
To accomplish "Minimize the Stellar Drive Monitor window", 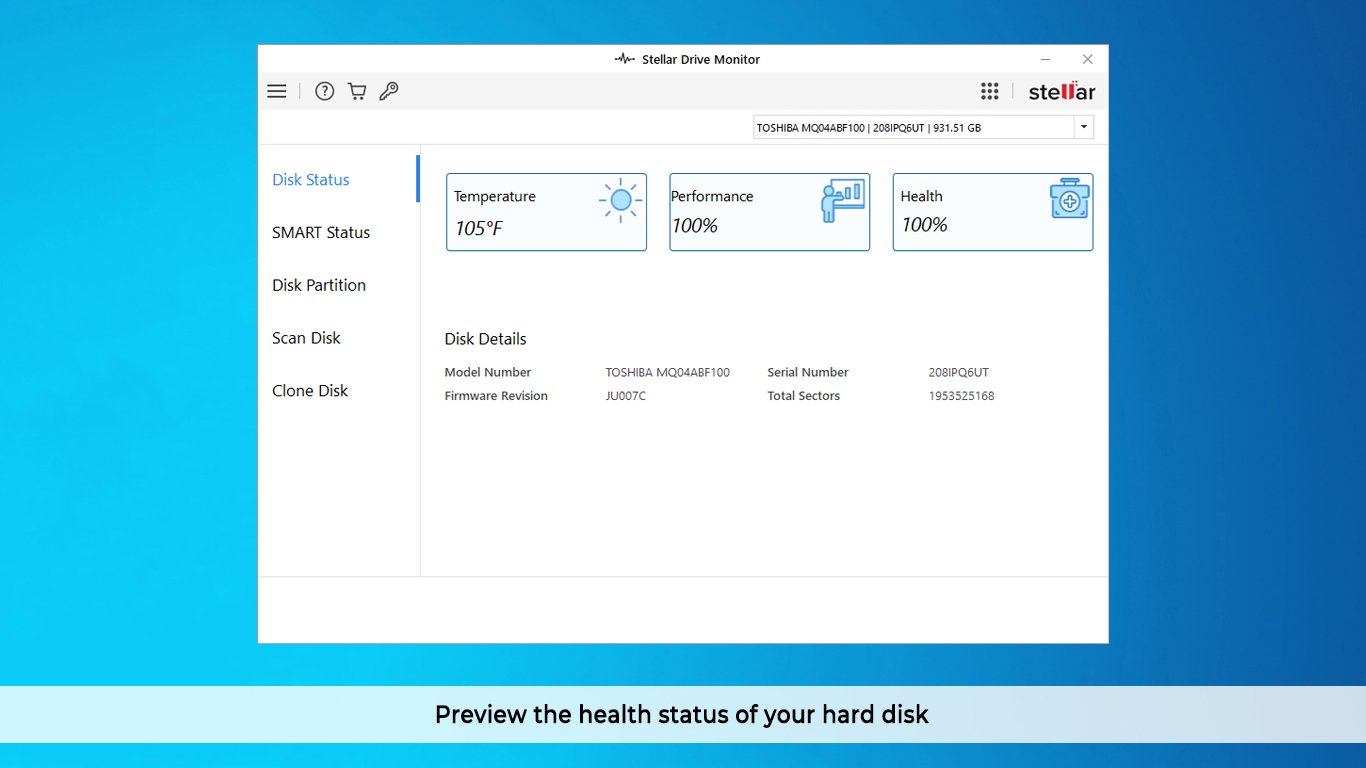I will [1045, 60].
